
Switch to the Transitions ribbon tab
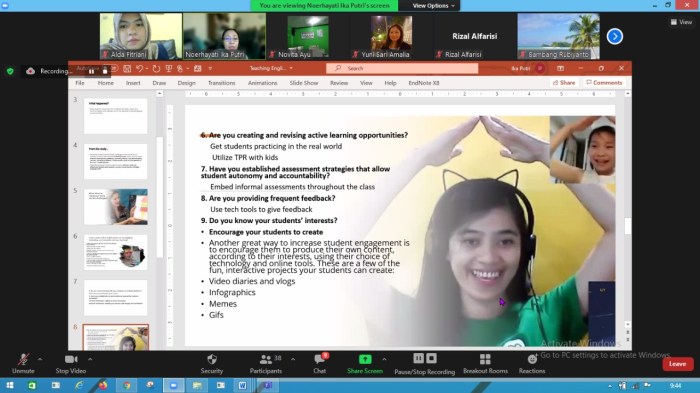click(221, 83)
